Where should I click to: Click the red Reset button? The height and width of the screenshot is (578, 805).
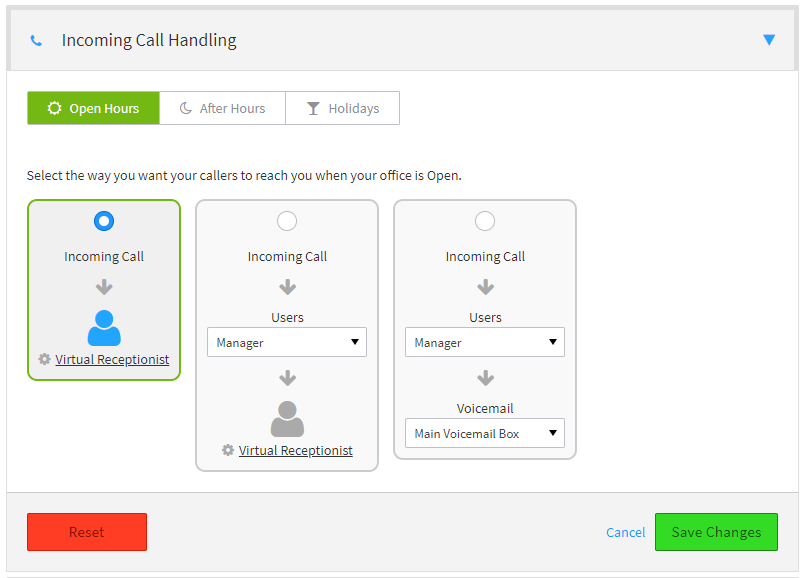pyautogui.click(x=87, y=532)
